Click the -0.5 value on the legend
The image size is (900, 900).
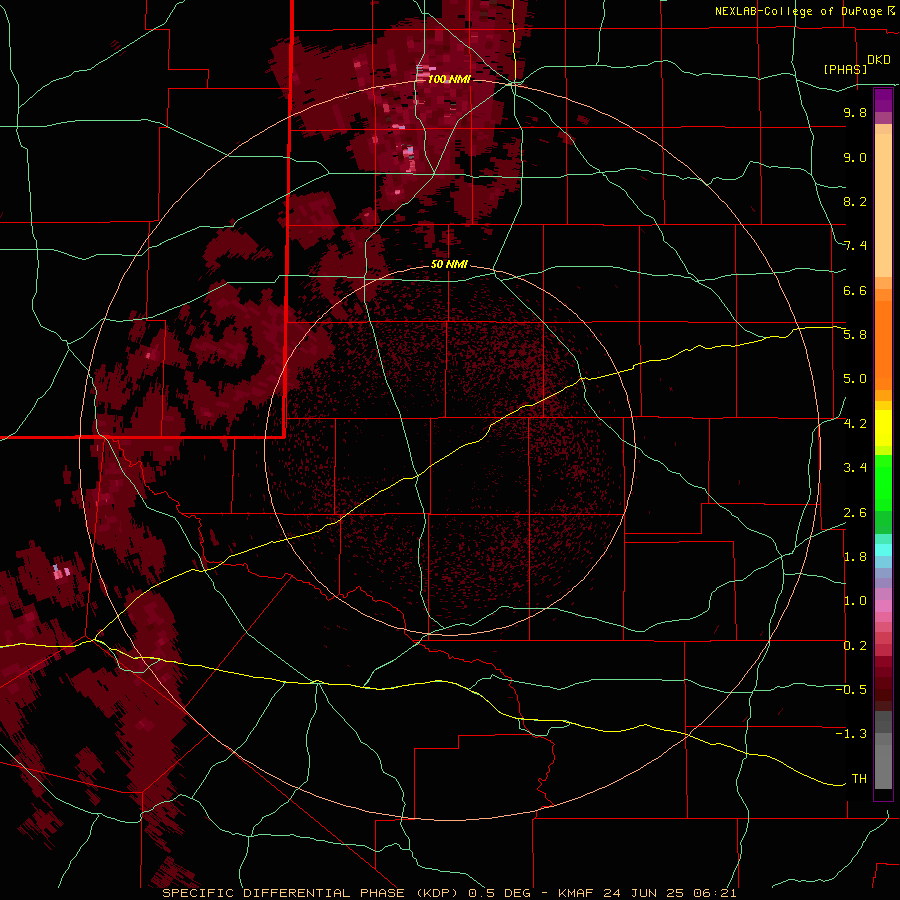[851, 690]
